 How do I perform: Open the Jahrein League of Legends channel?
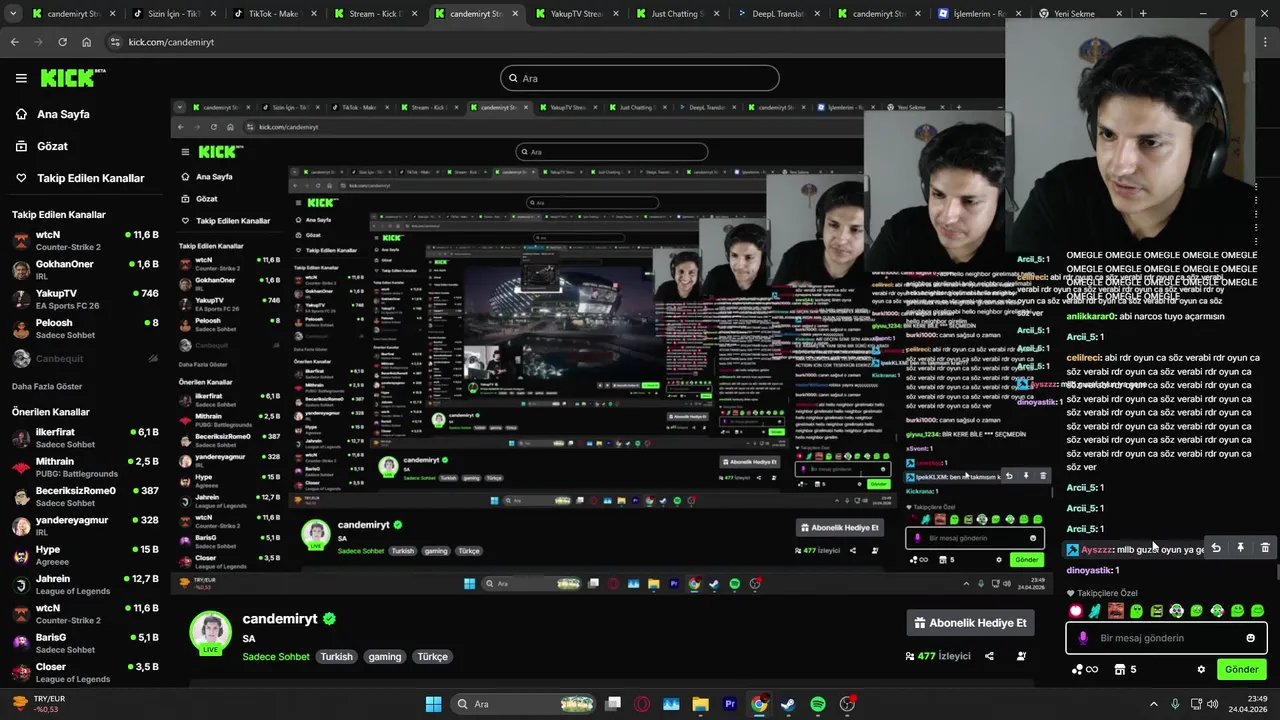pos(85,584)
